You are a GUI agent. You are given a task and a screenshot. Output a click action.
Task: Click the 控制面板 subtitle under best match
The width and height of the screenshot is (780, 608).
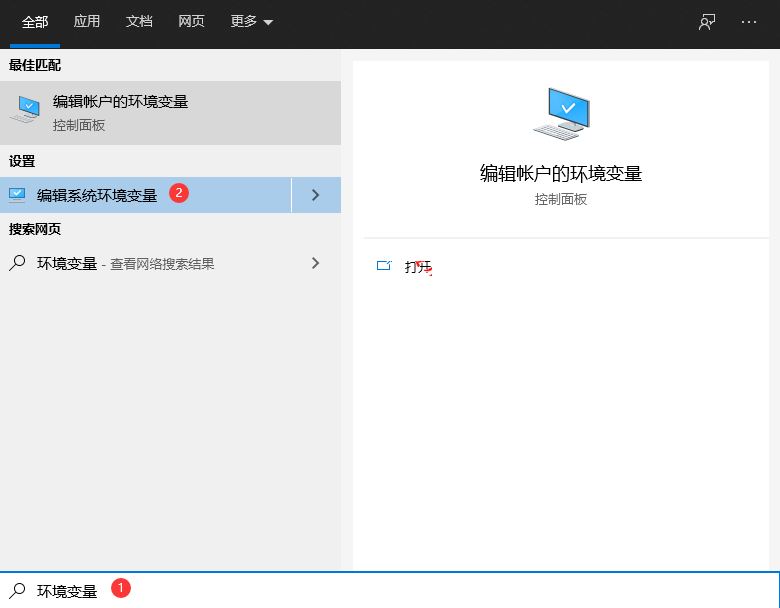point(79,125)
